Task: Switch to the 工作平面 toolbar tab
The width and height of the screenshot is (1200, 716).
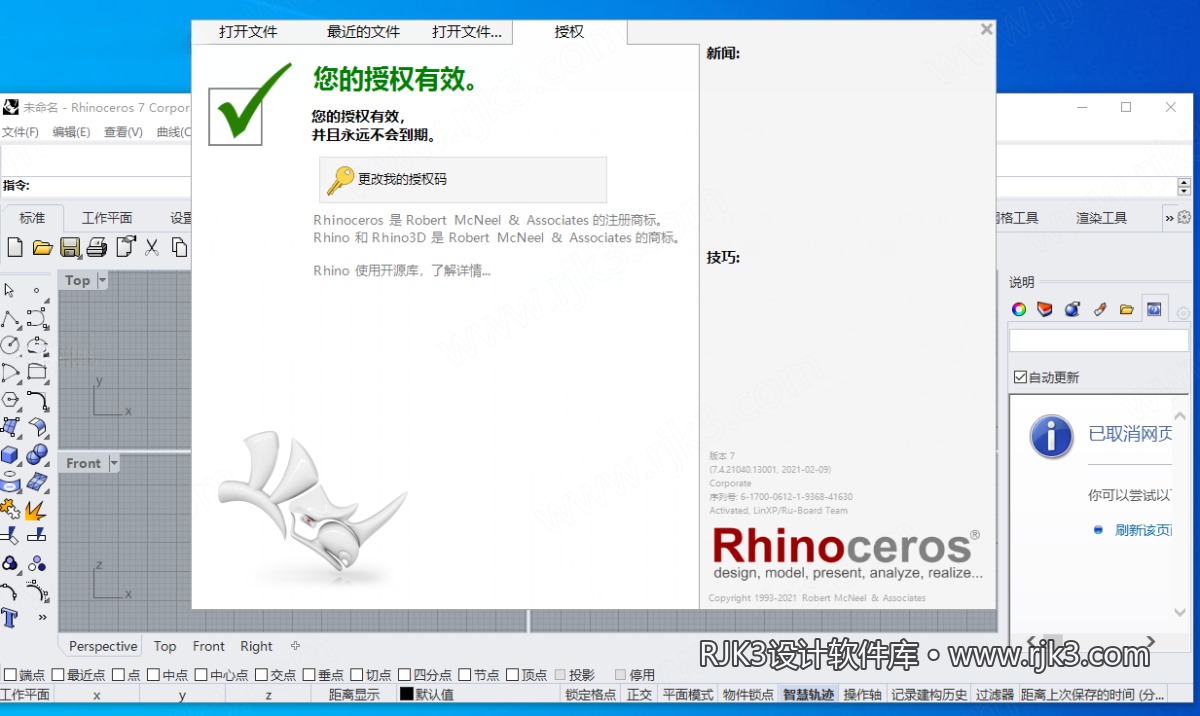Action: [x=107, y=218]
